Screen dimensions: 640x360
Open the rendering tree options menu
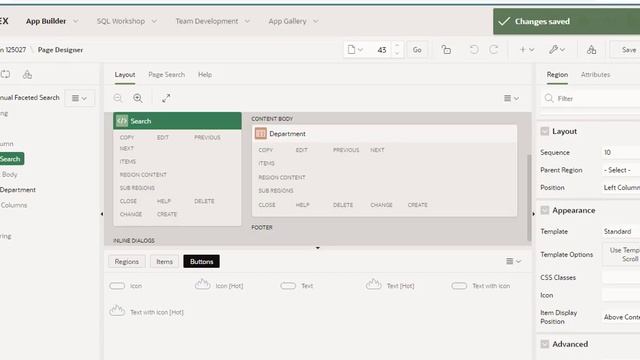[79, 98]
